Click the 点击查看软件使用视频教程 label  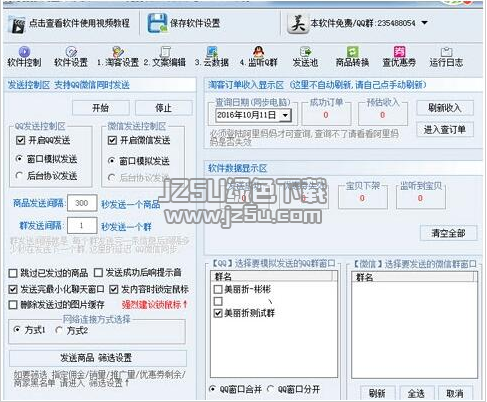pyautogui.click(x=79, y=23)
